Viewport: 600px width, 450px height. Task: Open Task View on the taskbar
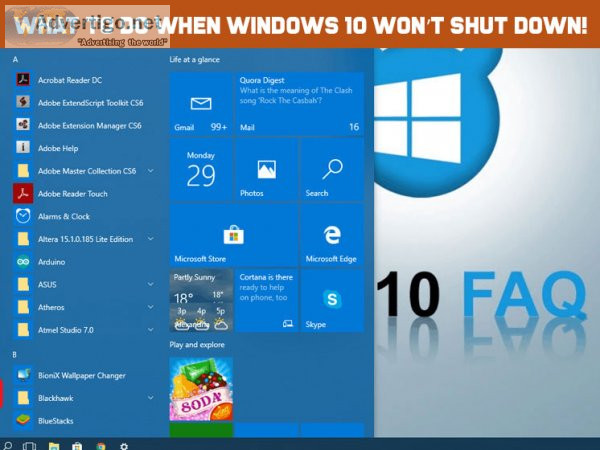tap(29, 446)
